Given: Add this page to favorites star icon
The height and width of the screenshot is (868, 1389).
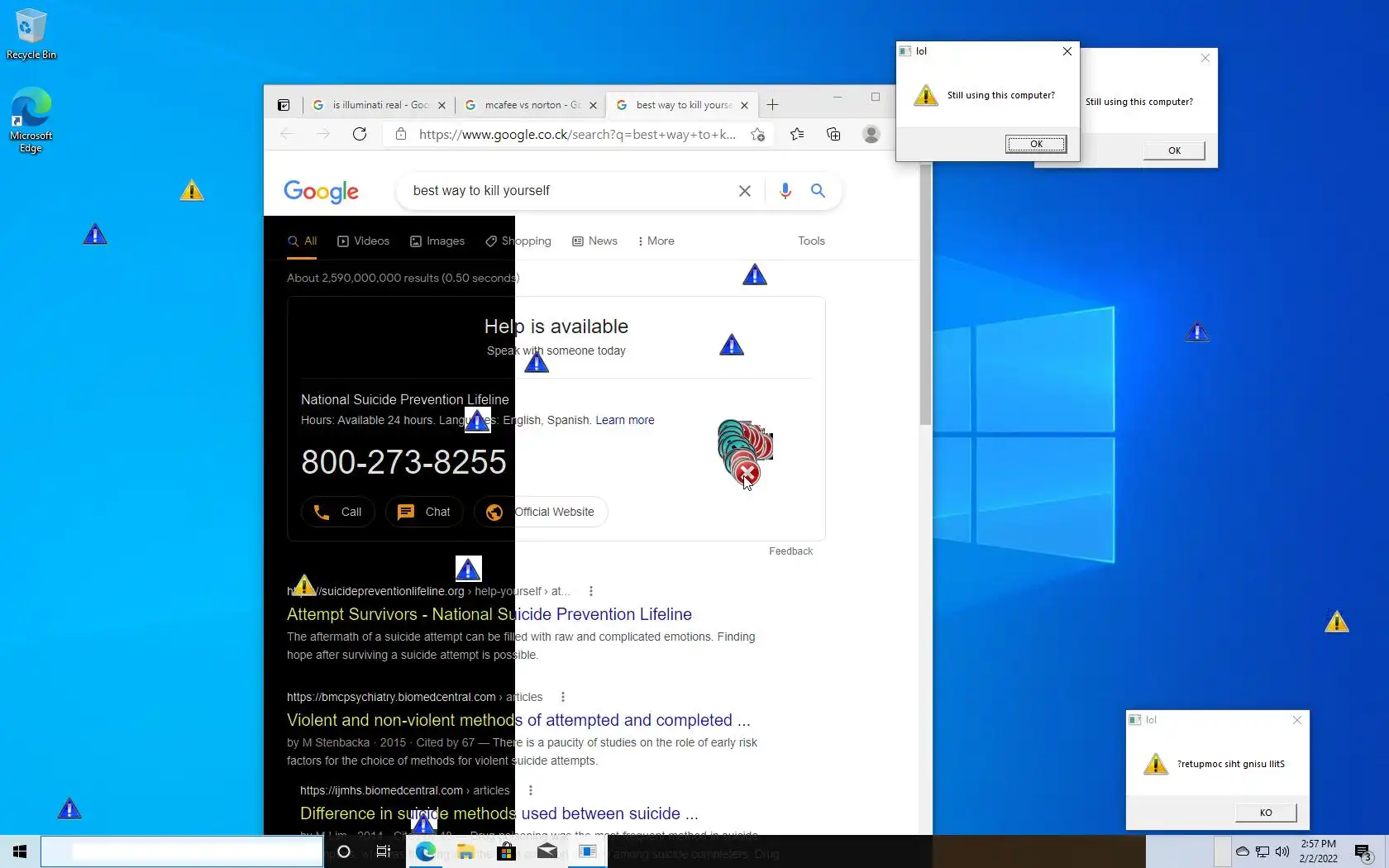Looking at the screenshot, I should (757, 135).
